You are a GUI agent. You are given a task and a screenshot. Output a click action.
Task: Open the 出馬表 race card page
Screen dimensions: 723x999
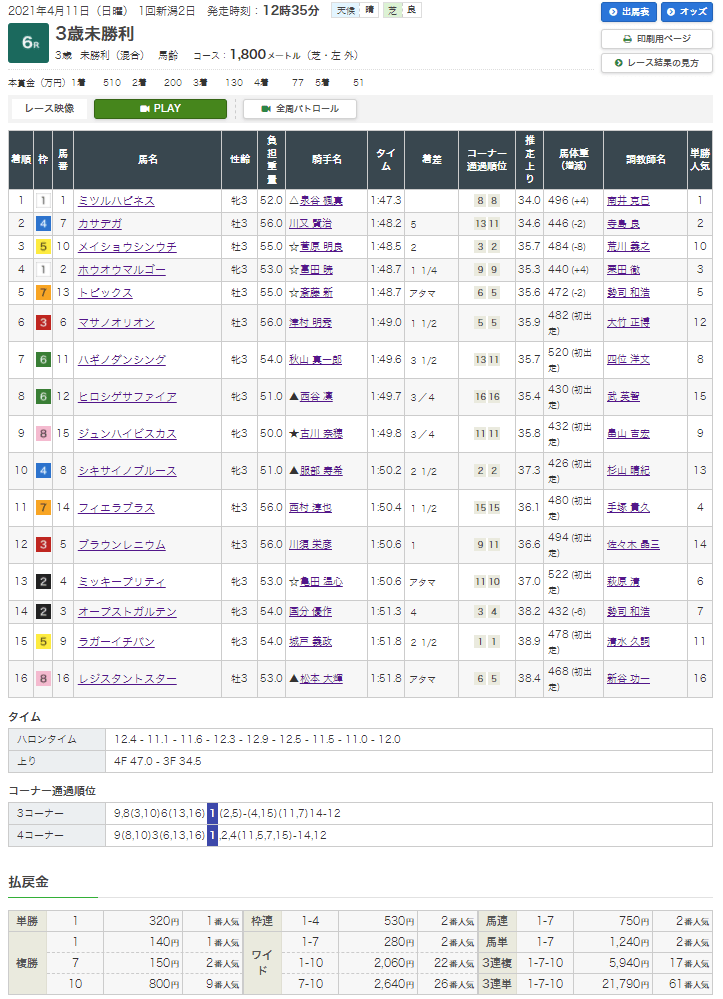click(628, 12)
